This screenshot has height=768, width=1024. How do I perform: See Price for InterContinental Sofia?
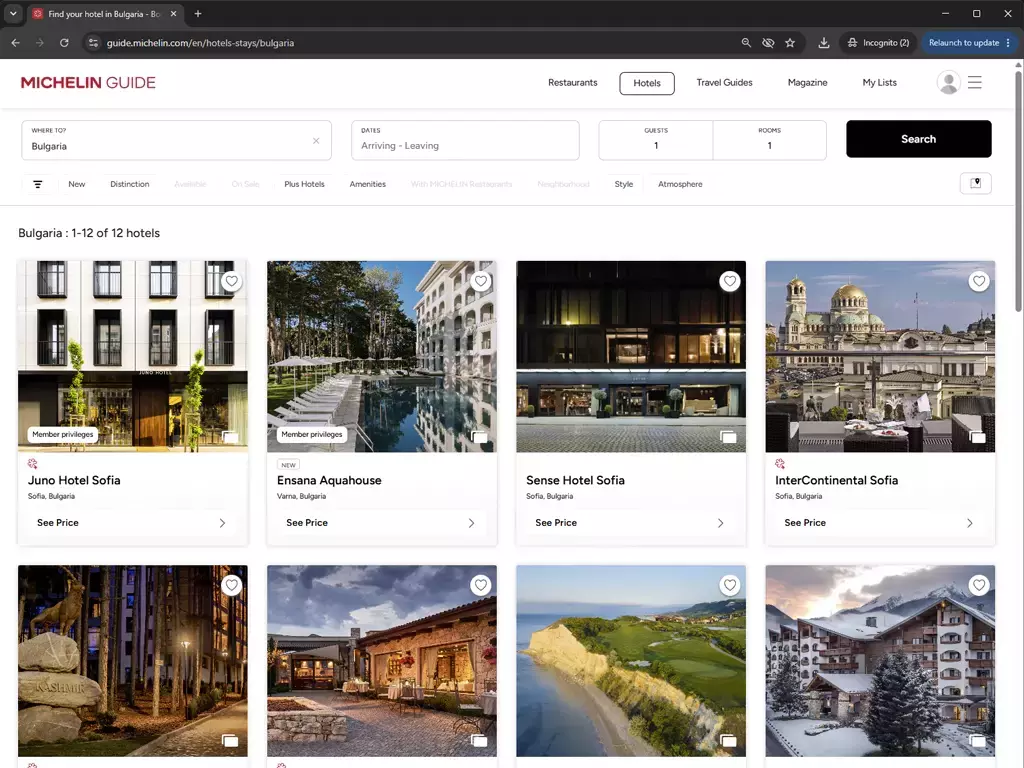(x=880, y=523)
